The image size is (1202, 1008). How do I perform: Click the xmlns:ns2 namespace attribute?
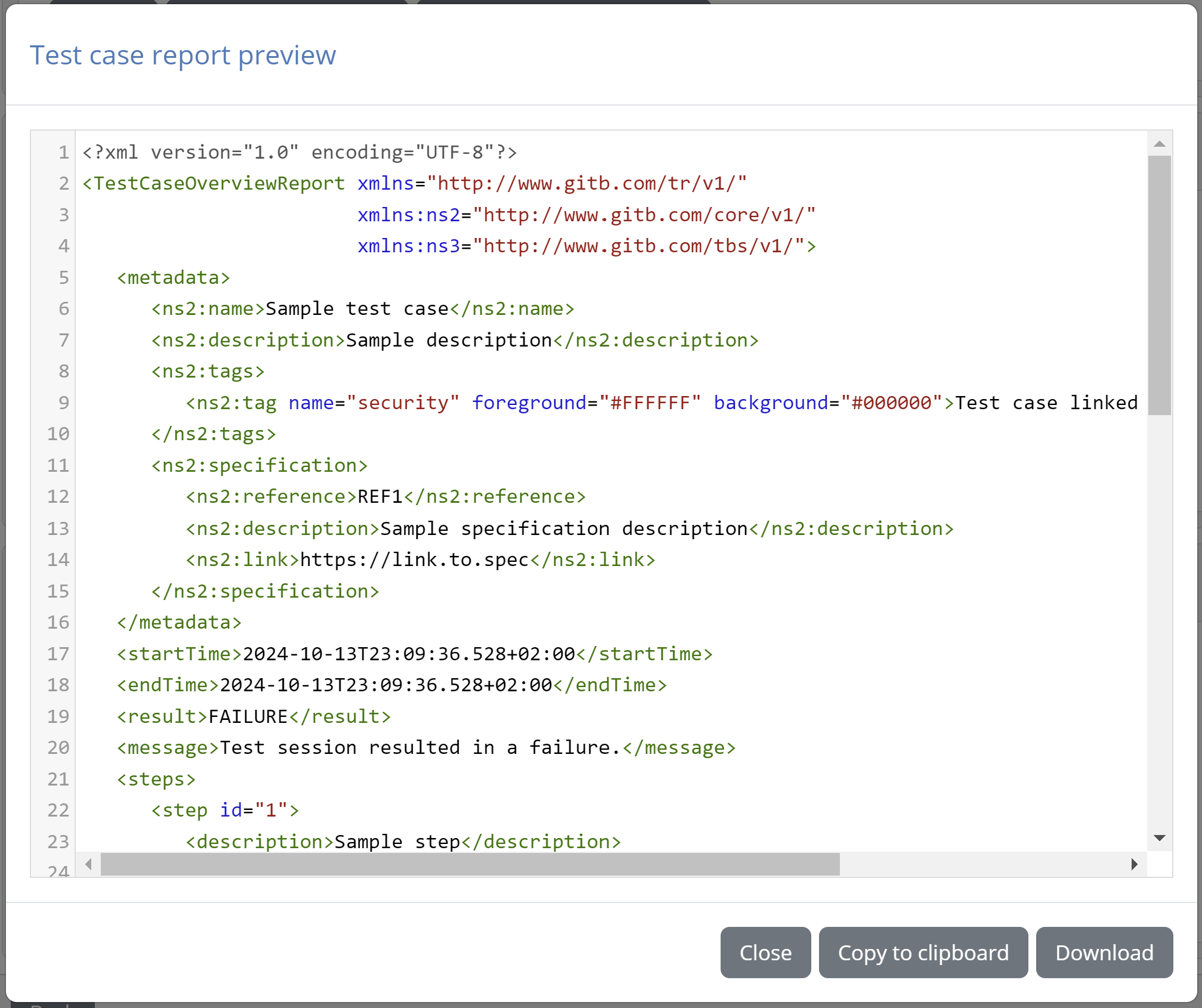[586, 215]
